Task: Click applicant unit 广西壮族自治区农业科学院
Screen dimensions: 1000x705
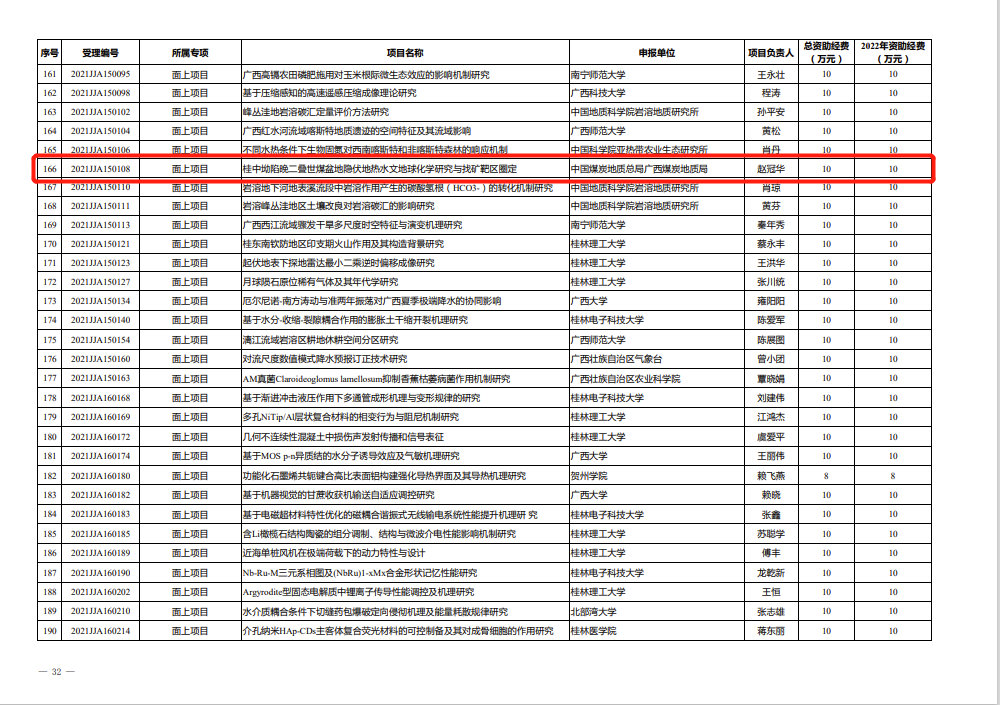Action: (x=626, y=379)
